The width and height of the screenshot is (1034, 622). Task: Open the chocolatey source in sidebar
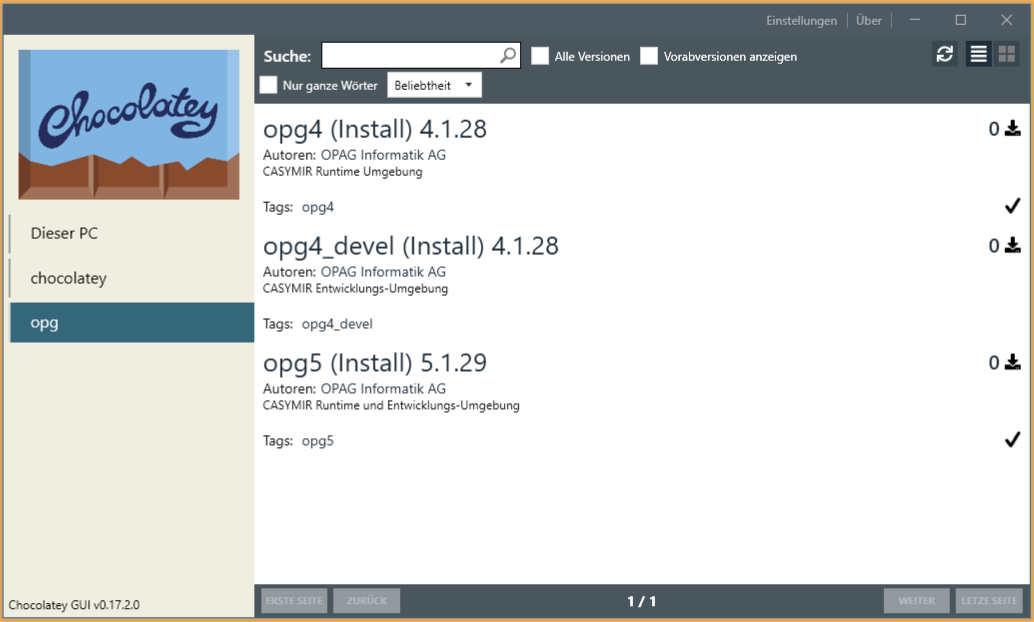[x=132, y=278]
